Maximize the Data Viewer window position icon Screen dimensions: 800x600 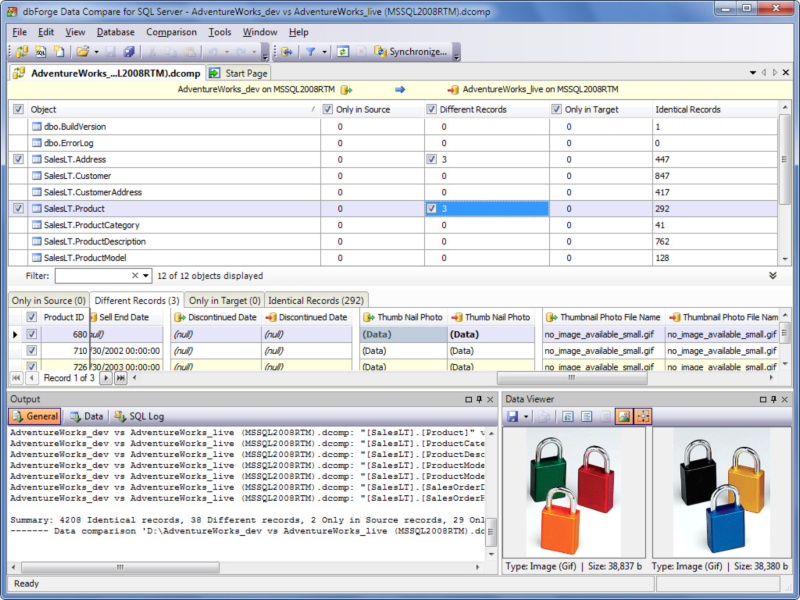click(763, 399)
